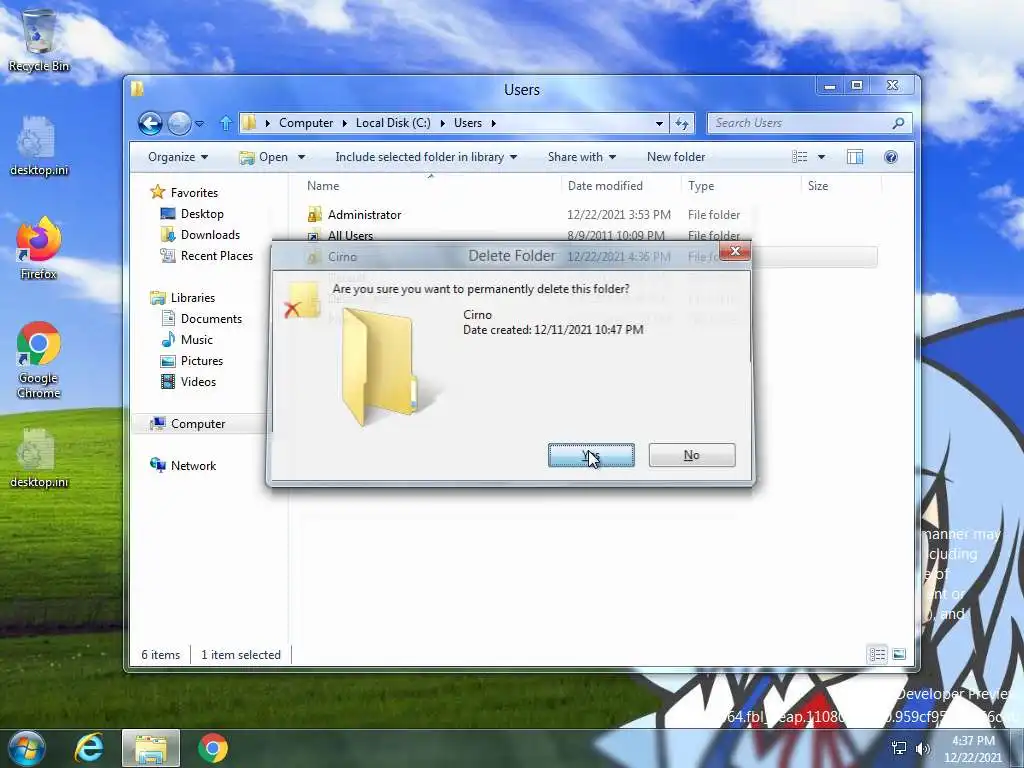
Task: Go back with the Explorer back arrow
Action: (150, 123)
